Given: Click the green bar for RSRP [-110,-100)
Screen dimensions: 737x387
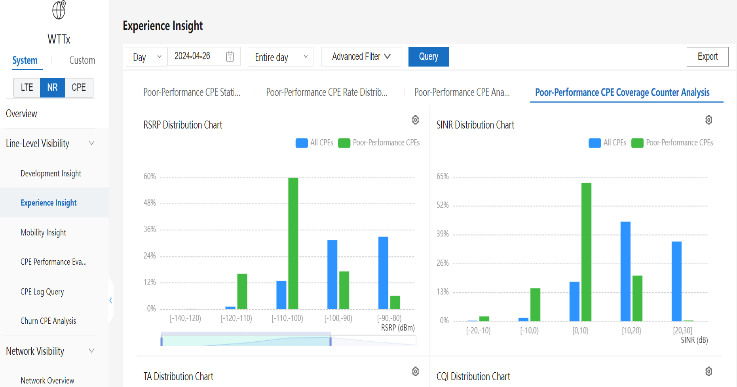Looking at the screenshot, I should (293, 243).
